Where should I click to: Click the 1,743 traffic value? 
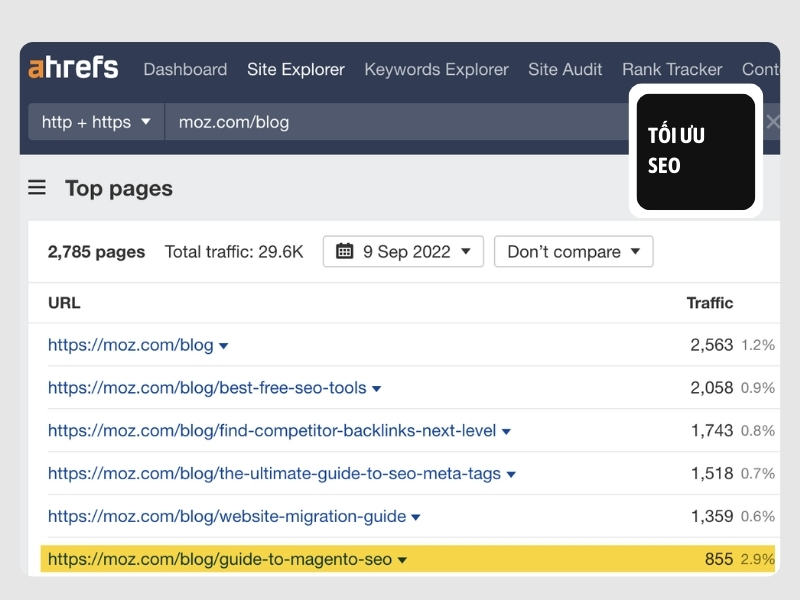[x=712, y=431]
